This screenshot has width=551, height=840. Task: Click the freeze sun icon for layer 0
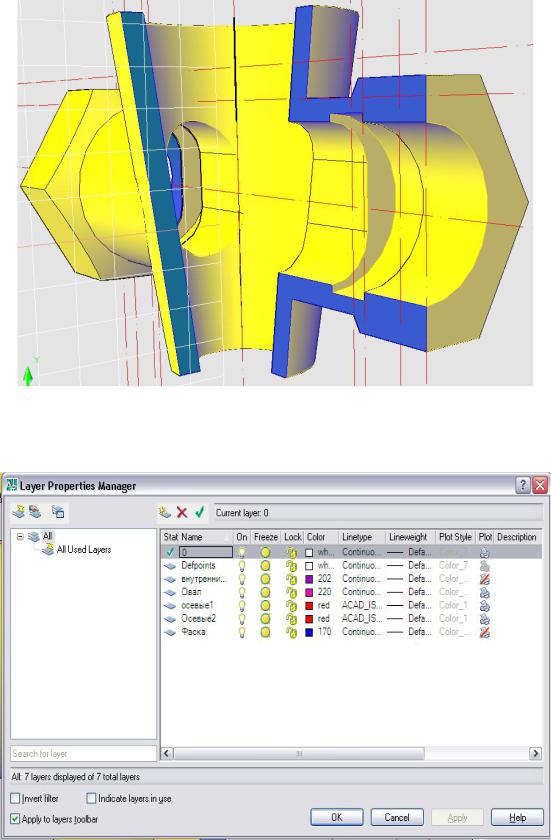tap(265, 552)
